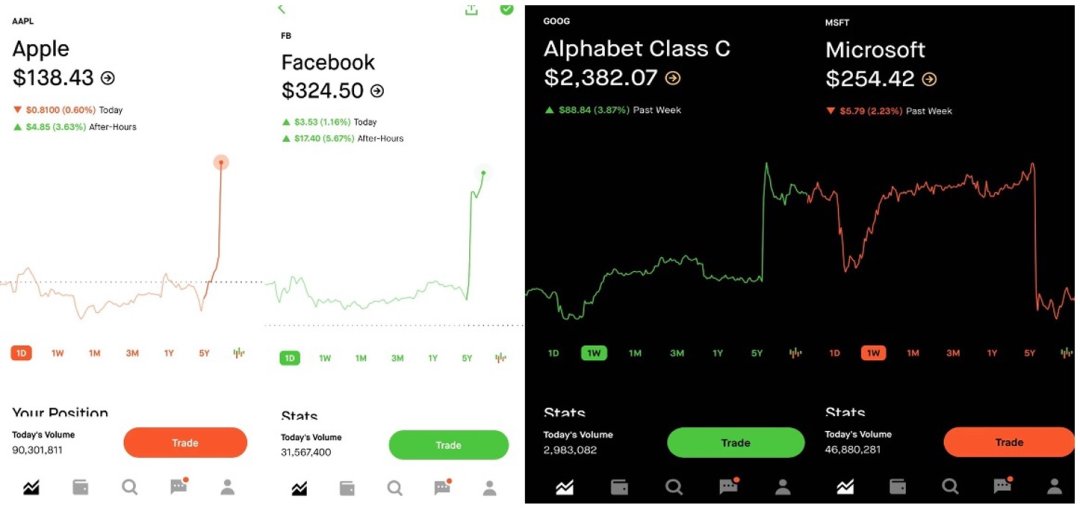The width and height of the screenshot is (1080, 508).
Task: Open messages icon on the Alphabet screen
Action: [728, 487]
